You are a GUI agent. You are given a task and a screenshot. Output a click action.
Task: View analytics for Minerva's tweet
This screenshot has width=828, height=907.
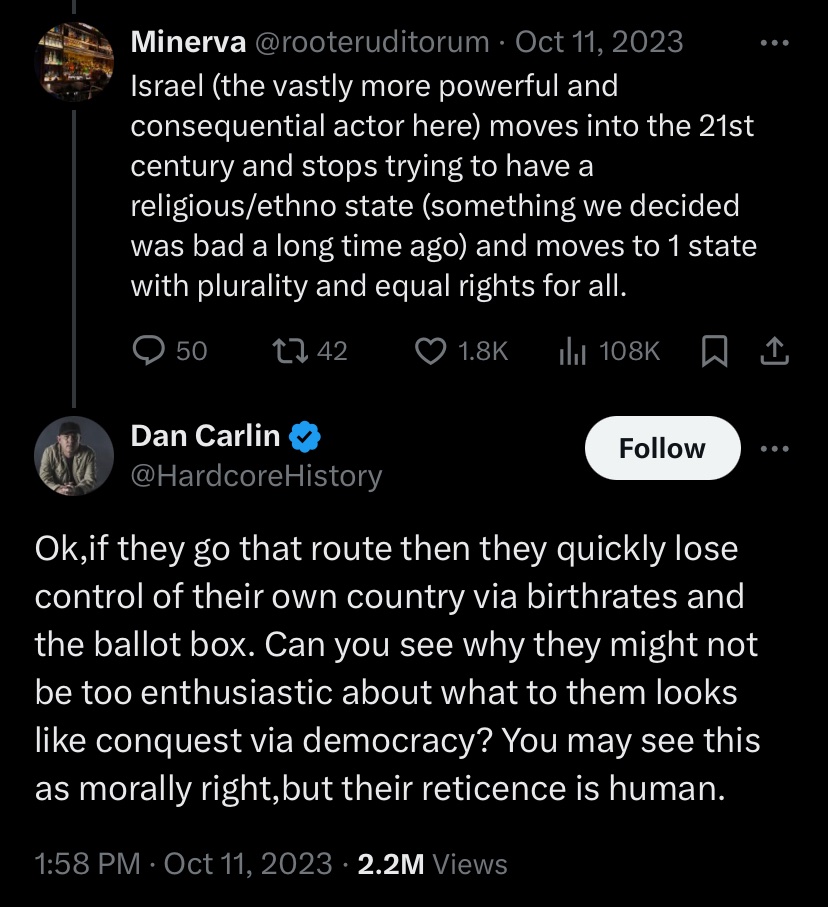tap(571, 350)
